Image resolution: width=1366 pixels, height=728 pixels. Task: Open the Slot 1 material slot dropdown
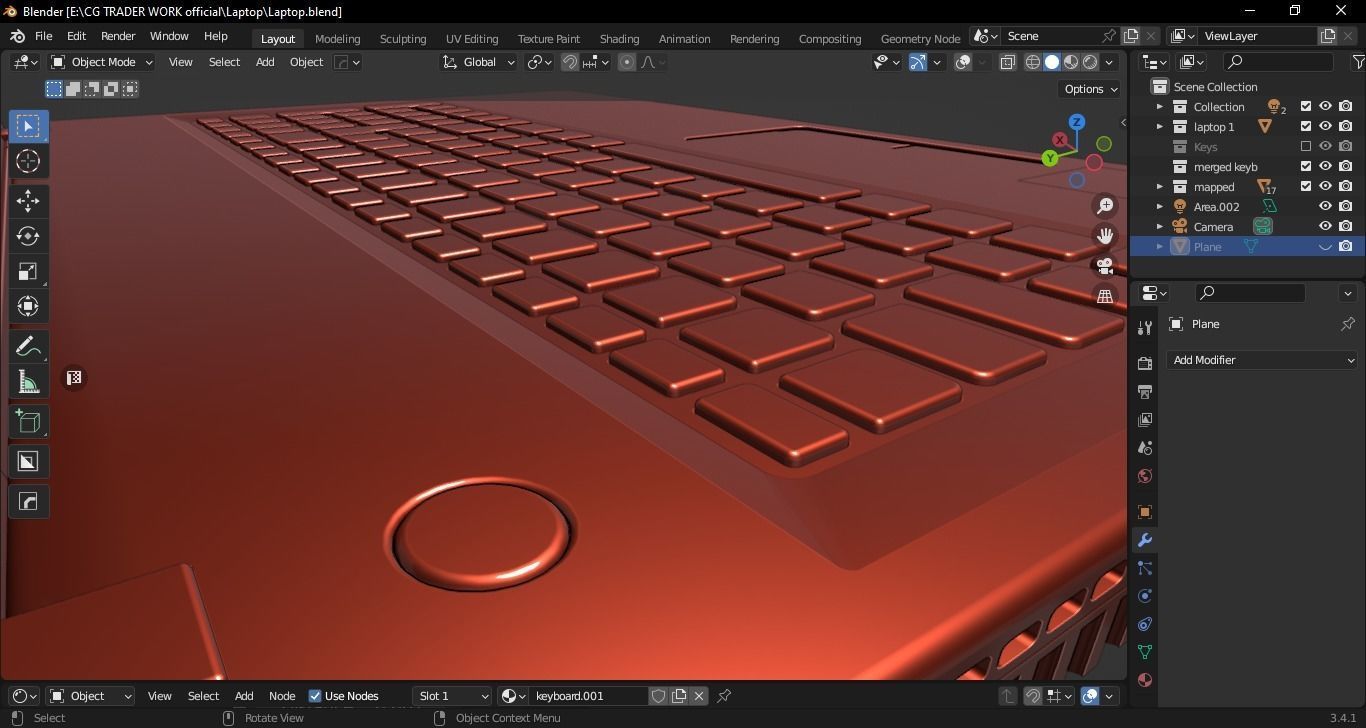452,696
